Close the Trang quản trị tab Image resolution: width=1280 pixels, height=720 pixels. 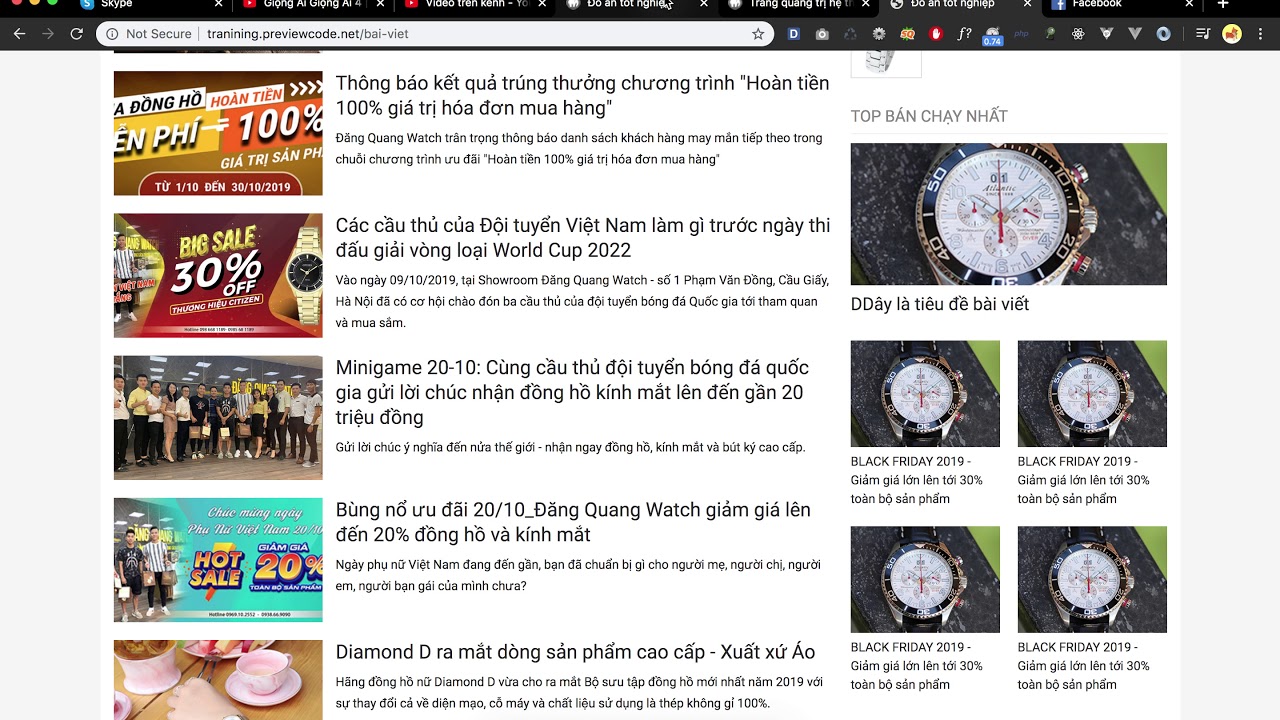pyautogui.click(x=865, y=4)
